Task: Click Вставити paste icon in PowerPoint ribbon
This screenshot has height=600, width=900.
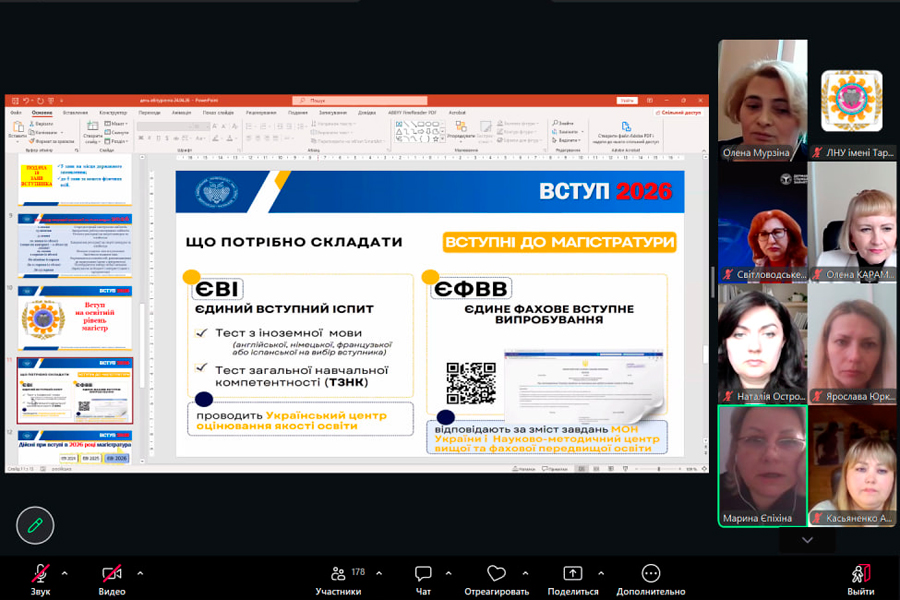Action: [17, 129]
